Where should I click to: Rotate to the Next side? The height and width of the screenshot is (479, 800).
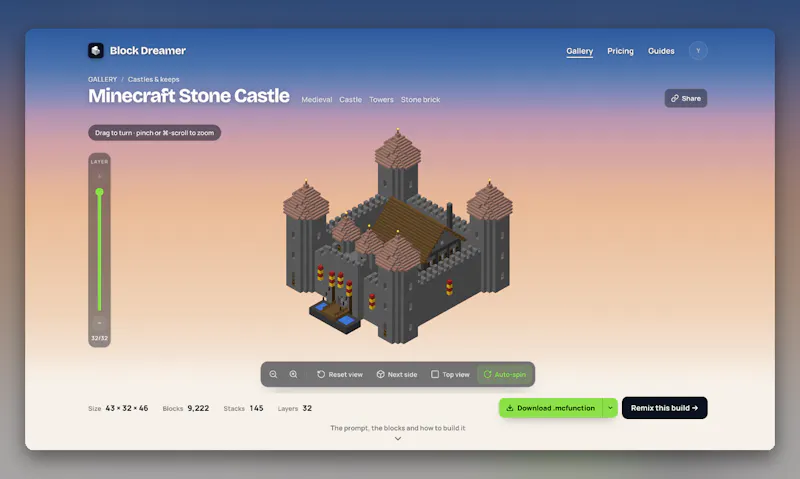click(397, 374)
